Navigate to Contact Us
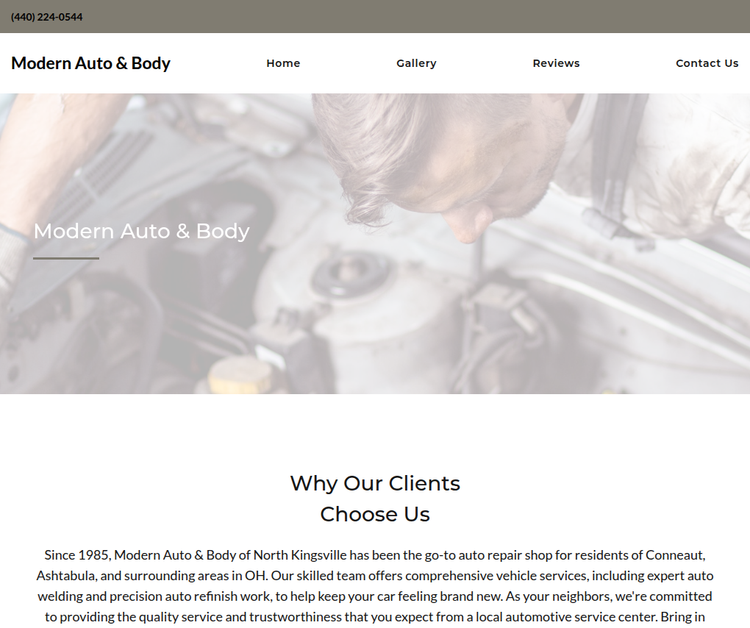 click(x=707, y=63)
